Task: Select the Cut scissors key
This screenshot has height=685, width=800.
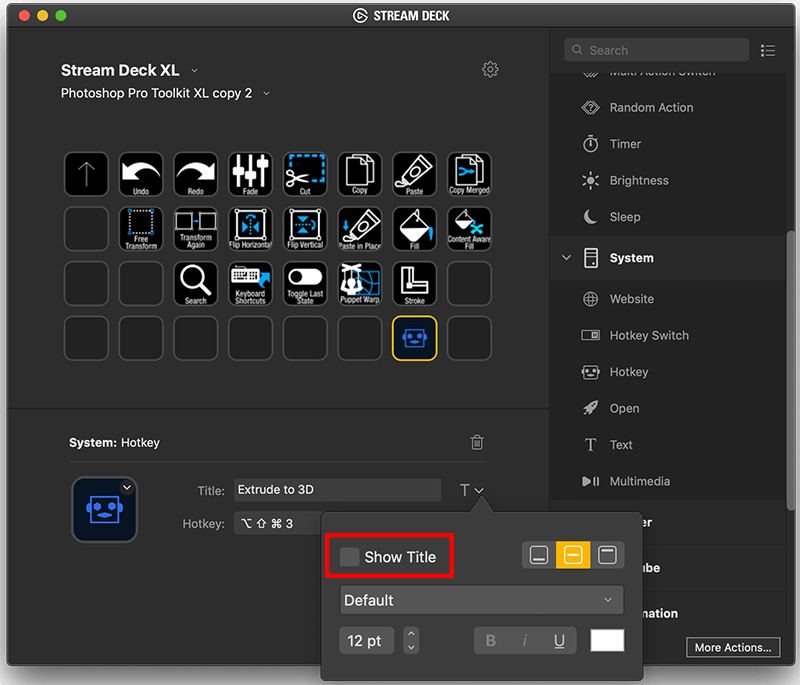Action: (x=305, y=174)
